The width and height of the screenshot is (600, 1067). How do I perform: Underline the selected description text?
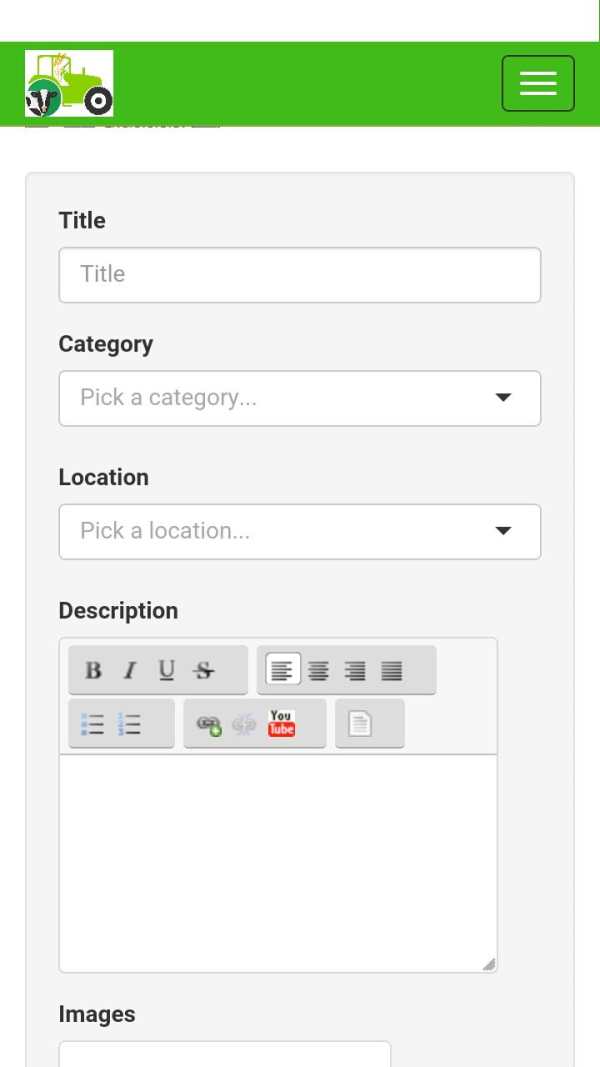coord(166,670)
